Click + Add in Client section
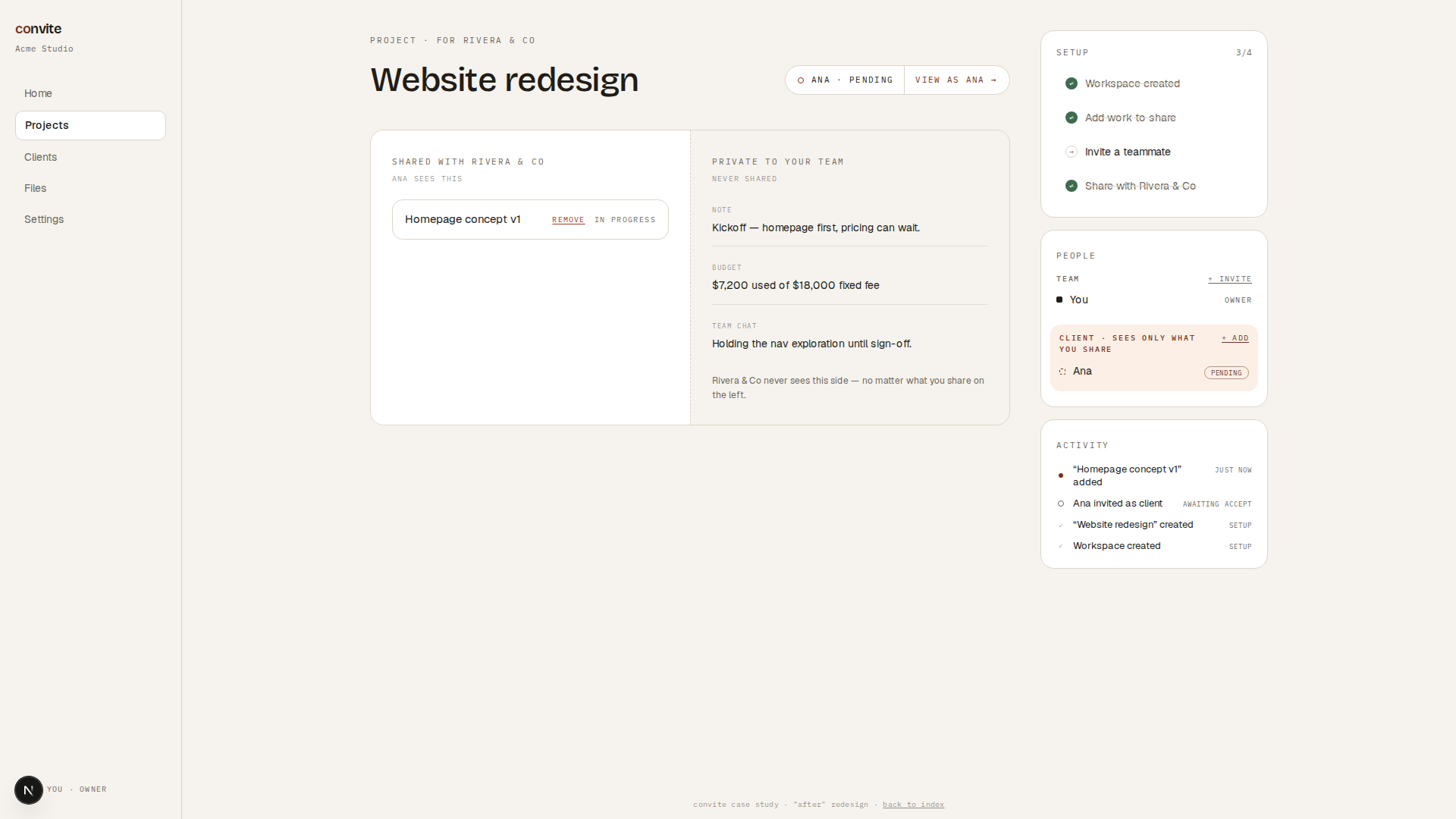This screenshot has width=1456, height=819. [1235, 338]
